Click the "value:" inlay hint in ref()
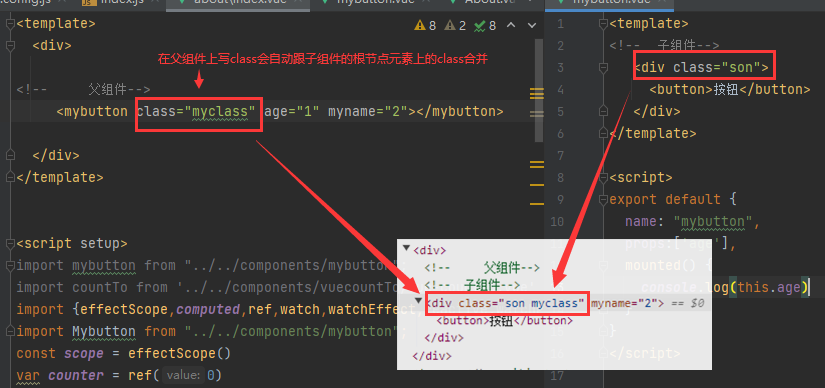This screenshot has height=388, width=825. (182, 375)
